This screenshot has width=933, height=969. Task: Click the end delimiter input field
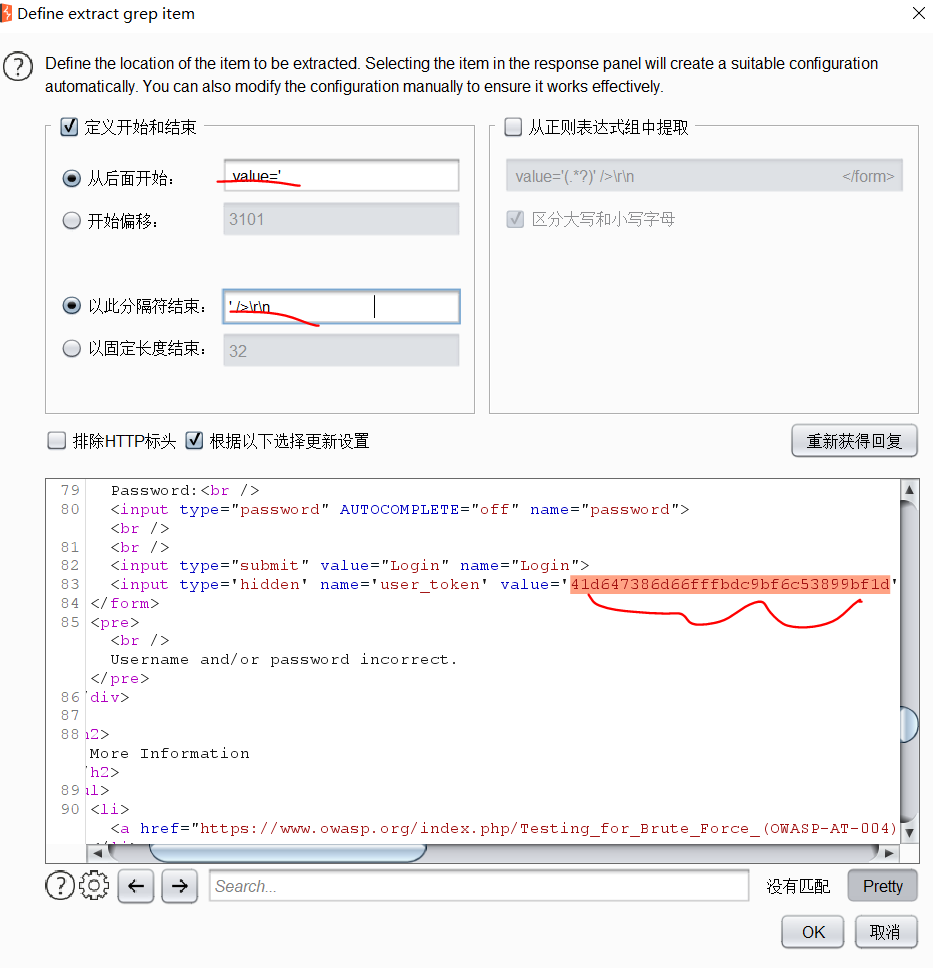point(341,307)
